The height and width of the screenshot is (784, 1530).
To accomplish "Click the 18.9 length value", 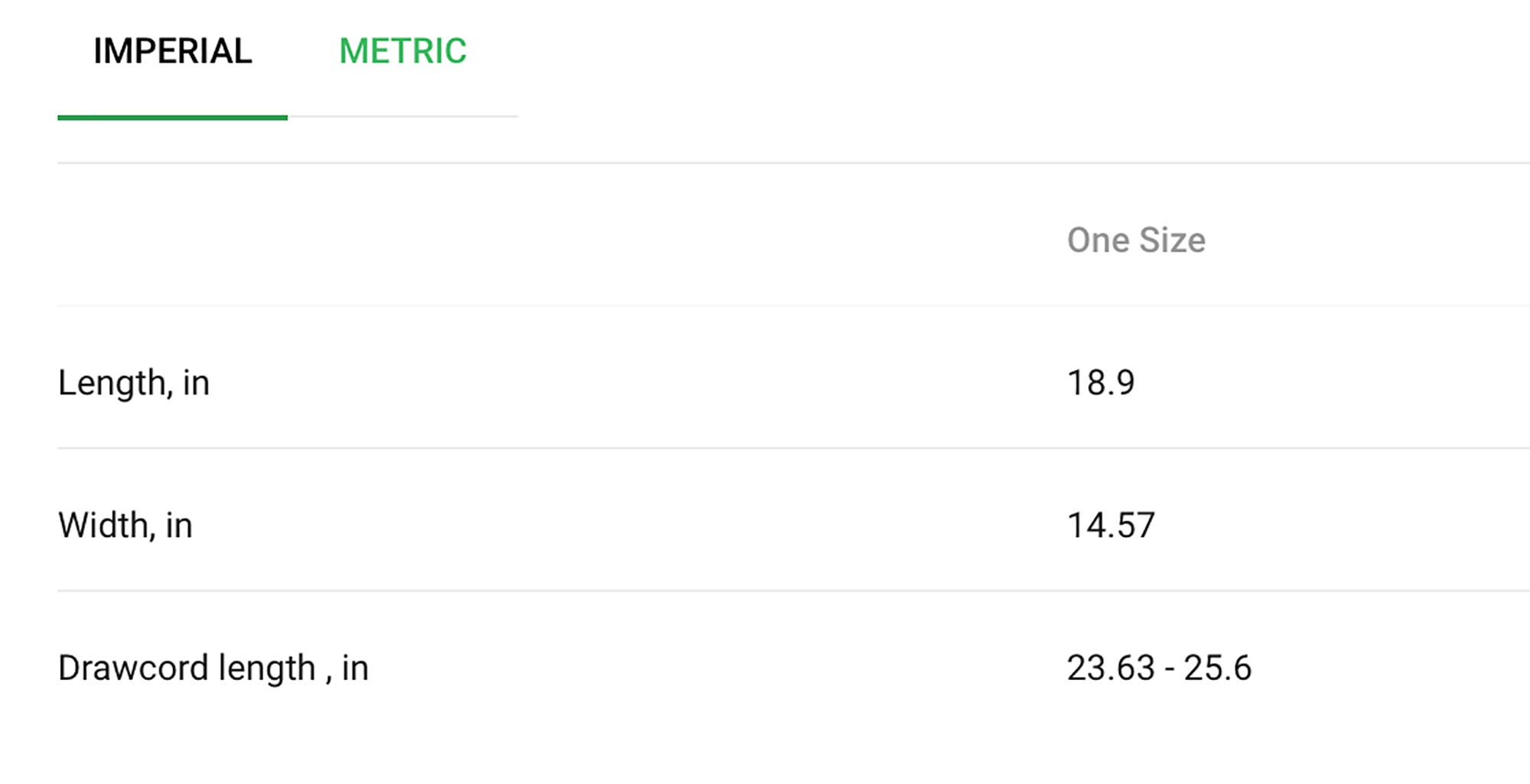I will click(1101, 382).
